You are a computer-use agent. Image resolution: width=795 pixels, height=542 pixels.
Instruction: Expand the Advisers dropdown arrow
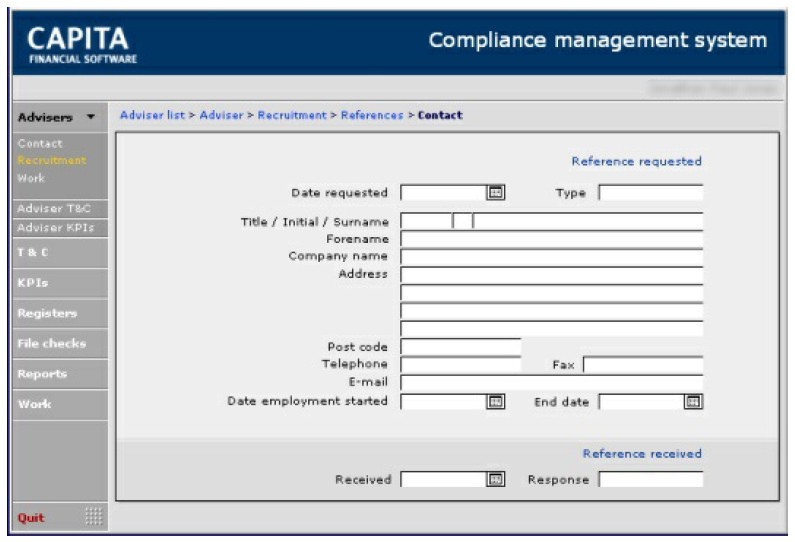(x=91, y=117)
